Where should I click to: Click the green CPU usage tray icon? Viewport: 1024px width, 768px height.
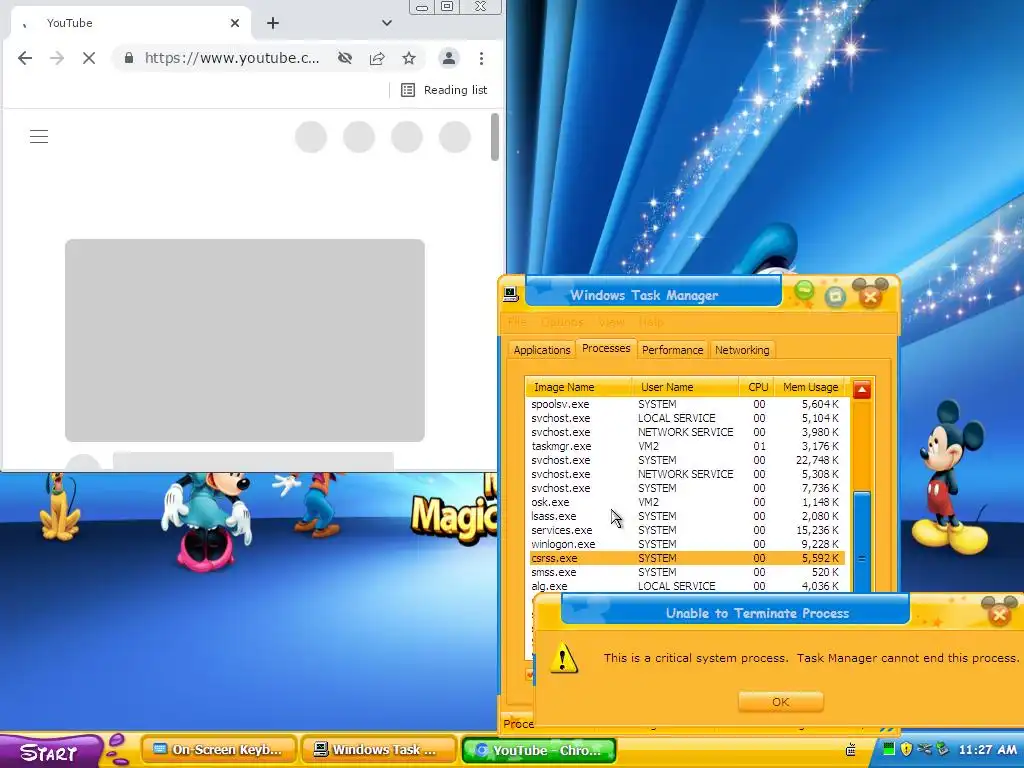coord(888,749)
